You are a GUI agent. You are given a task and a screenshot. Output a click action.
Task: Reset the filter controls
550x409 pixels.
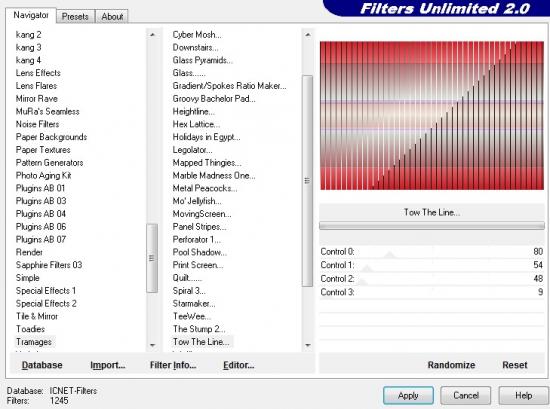tap(515, 365)
